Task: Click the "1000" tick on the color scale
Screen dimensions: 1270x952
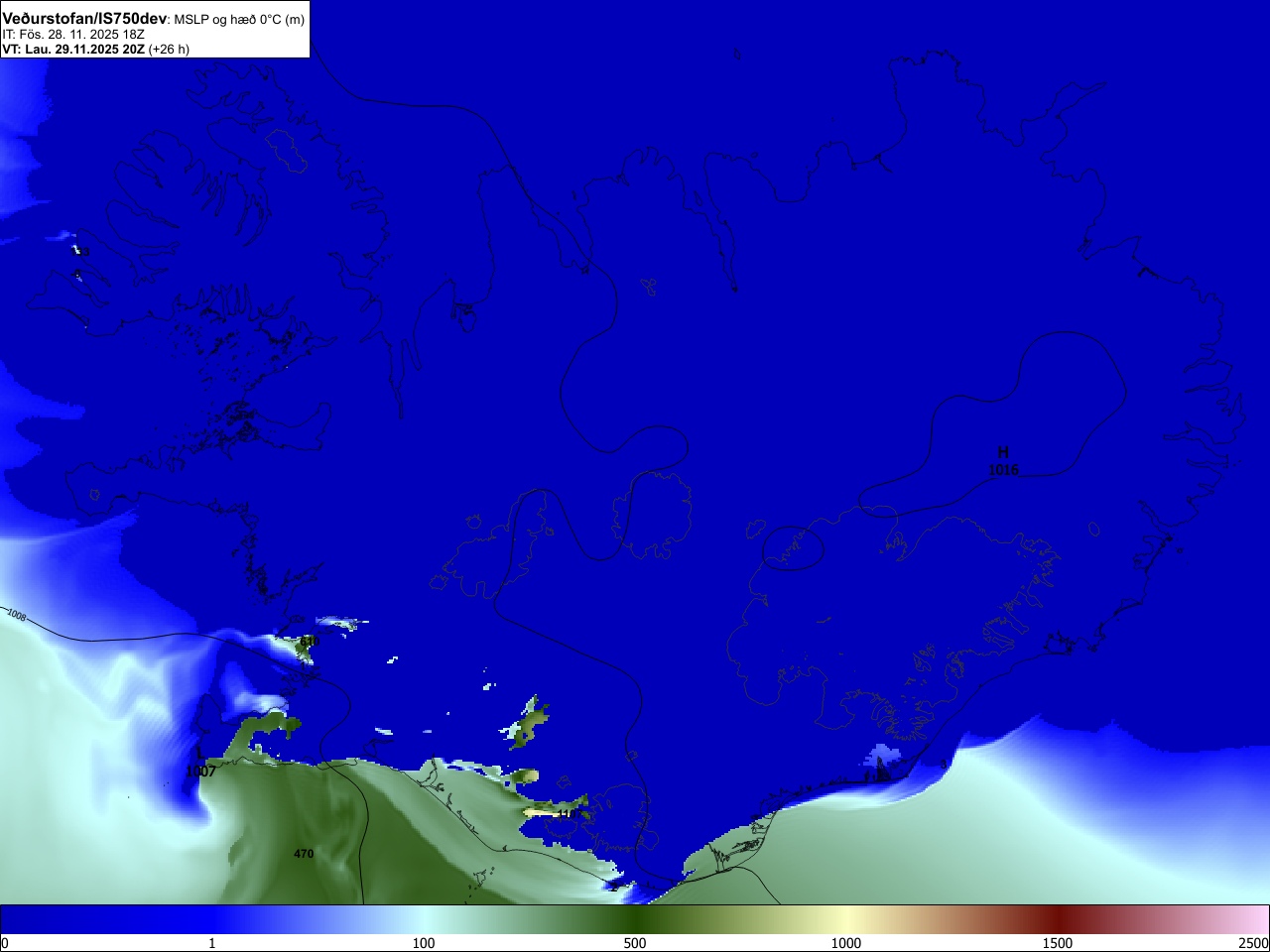Action: [x=846, y=943]
